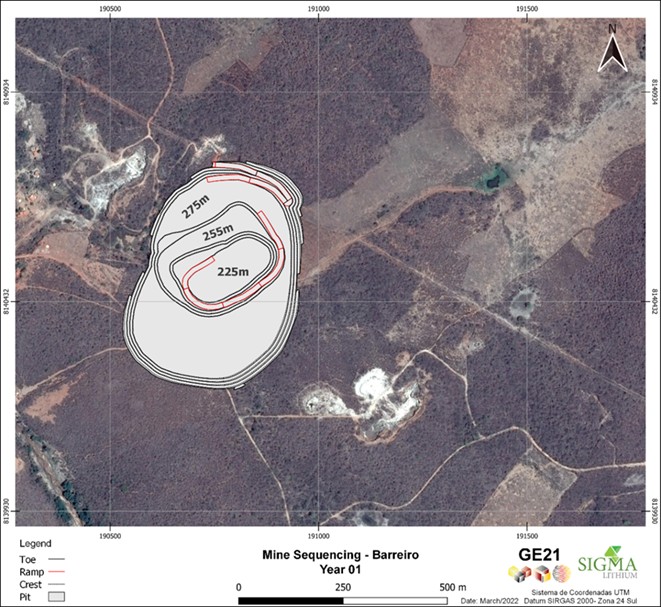This screenshot has height=607, width=661.
Task: Click the 191000 easting label at top
Action: point(318,8)
